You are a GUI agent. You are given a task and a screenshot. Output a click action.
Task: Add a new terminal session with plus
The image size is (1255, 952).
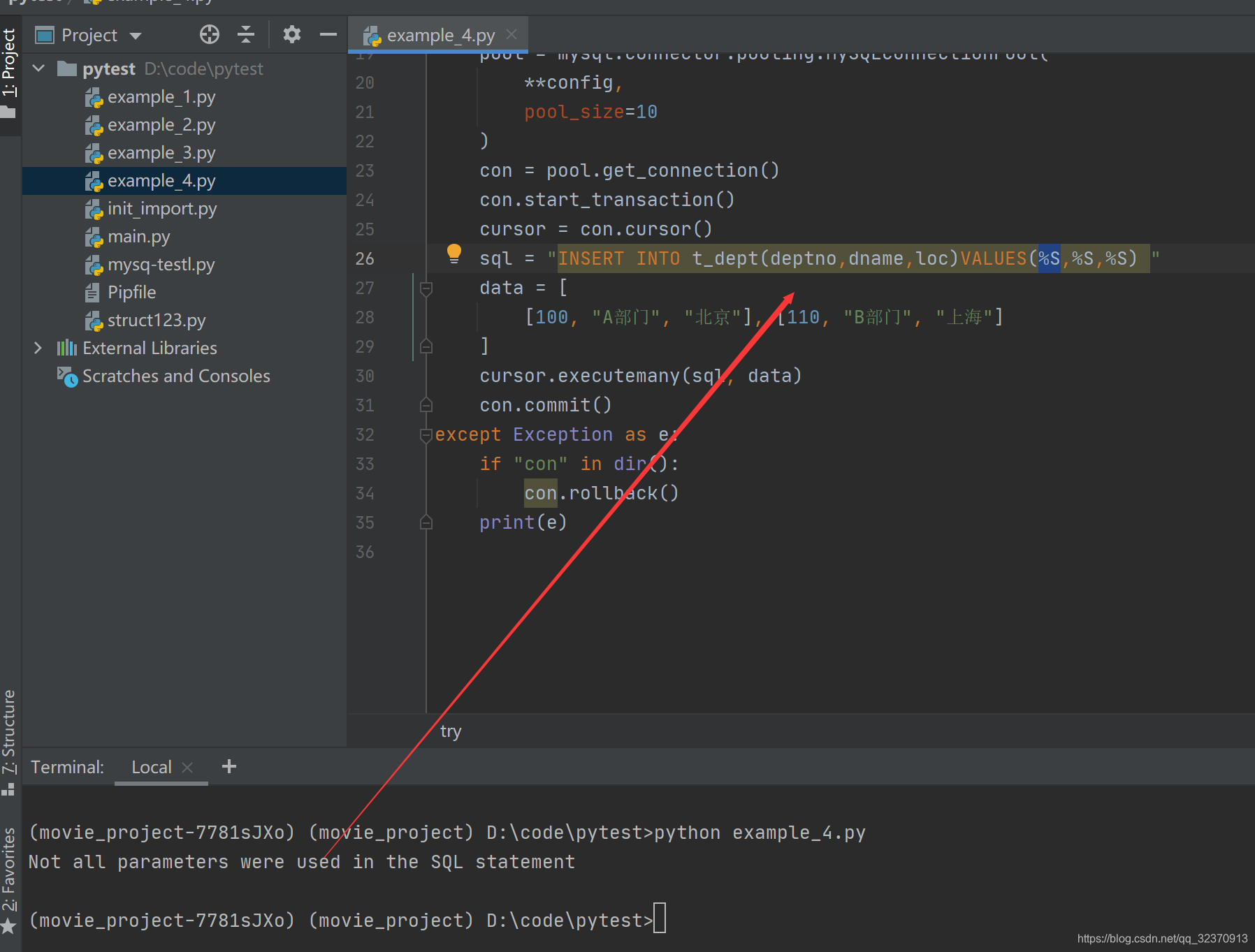[228, 766]
